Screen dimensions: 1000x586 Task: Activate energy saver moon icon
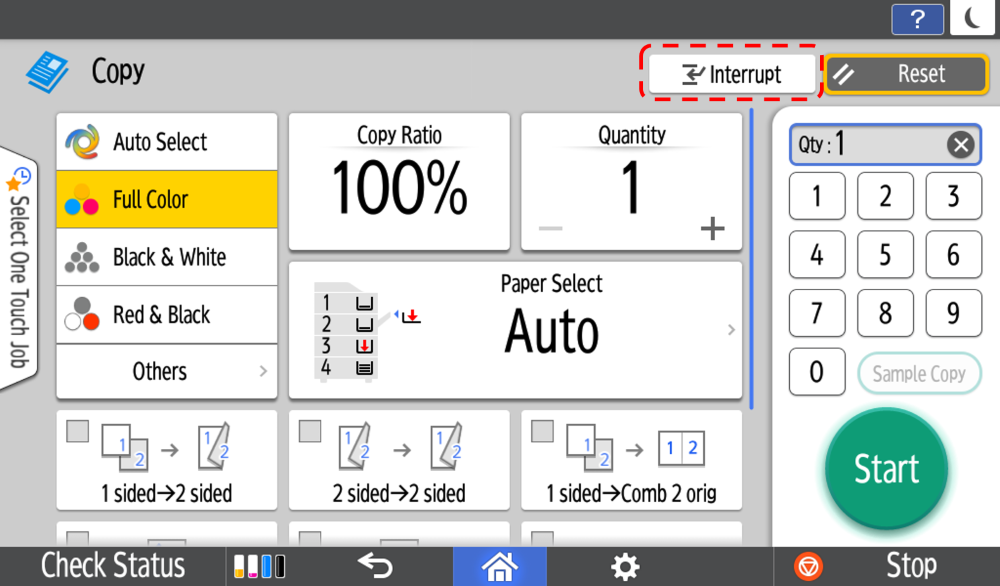click(972, 19)
